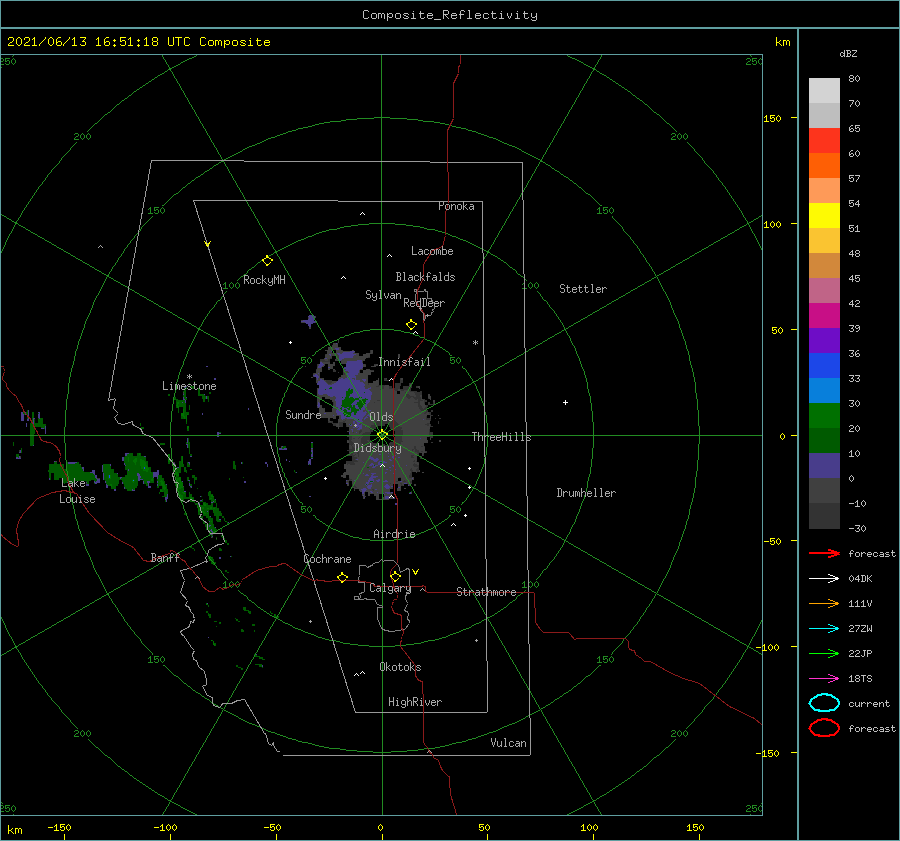The image size is (900, 841).
Task: Click the Composite_Reflectivity title text
Action: pyautogui.click(x=450, y=15)
